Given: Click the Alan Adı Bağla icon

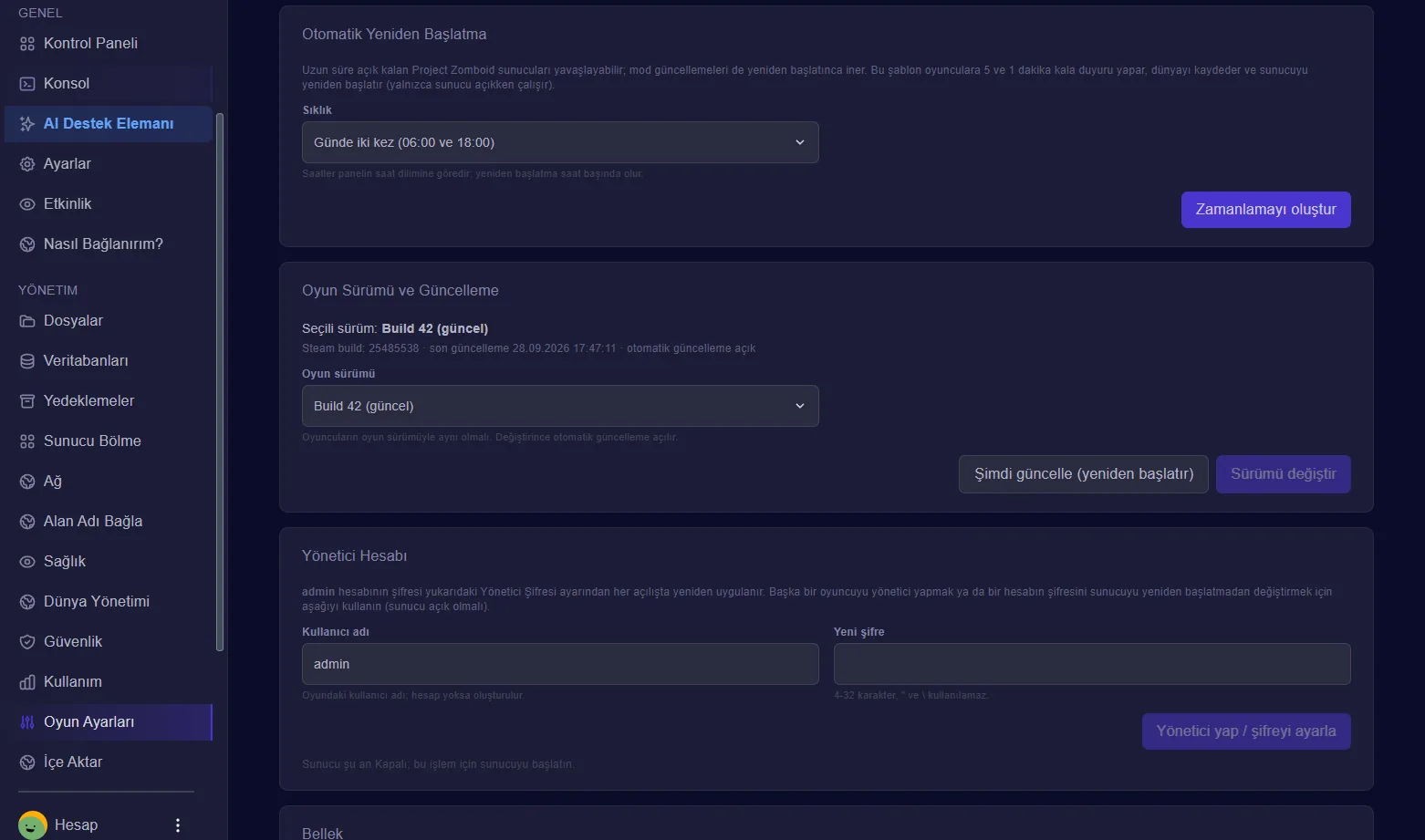Looking at the screenshot, I should click(27, 522).
